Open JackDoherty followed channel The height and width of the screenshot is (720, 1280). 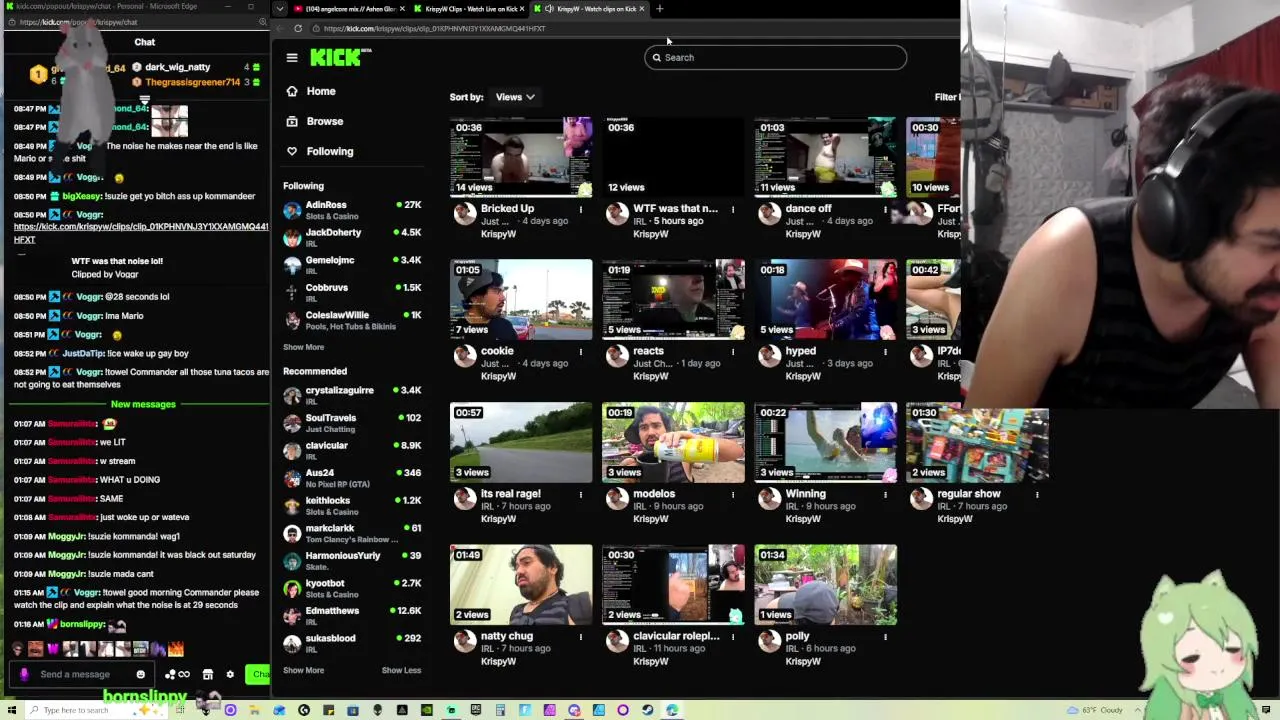coord(352,237)
